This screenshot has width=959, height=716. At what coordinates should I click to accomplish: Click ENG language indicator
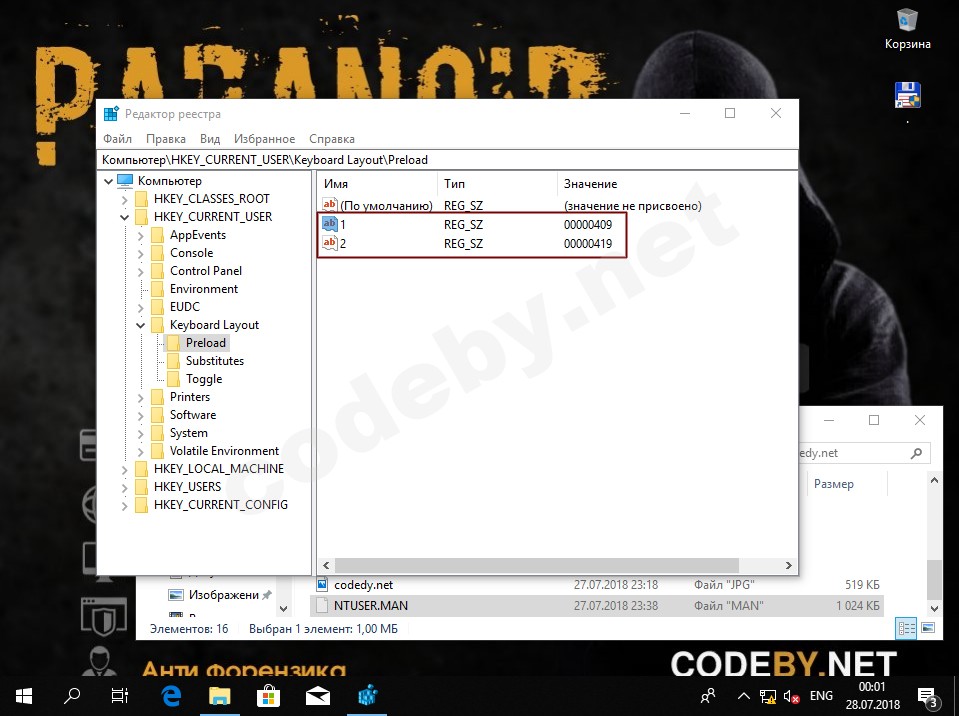(821, 696)
